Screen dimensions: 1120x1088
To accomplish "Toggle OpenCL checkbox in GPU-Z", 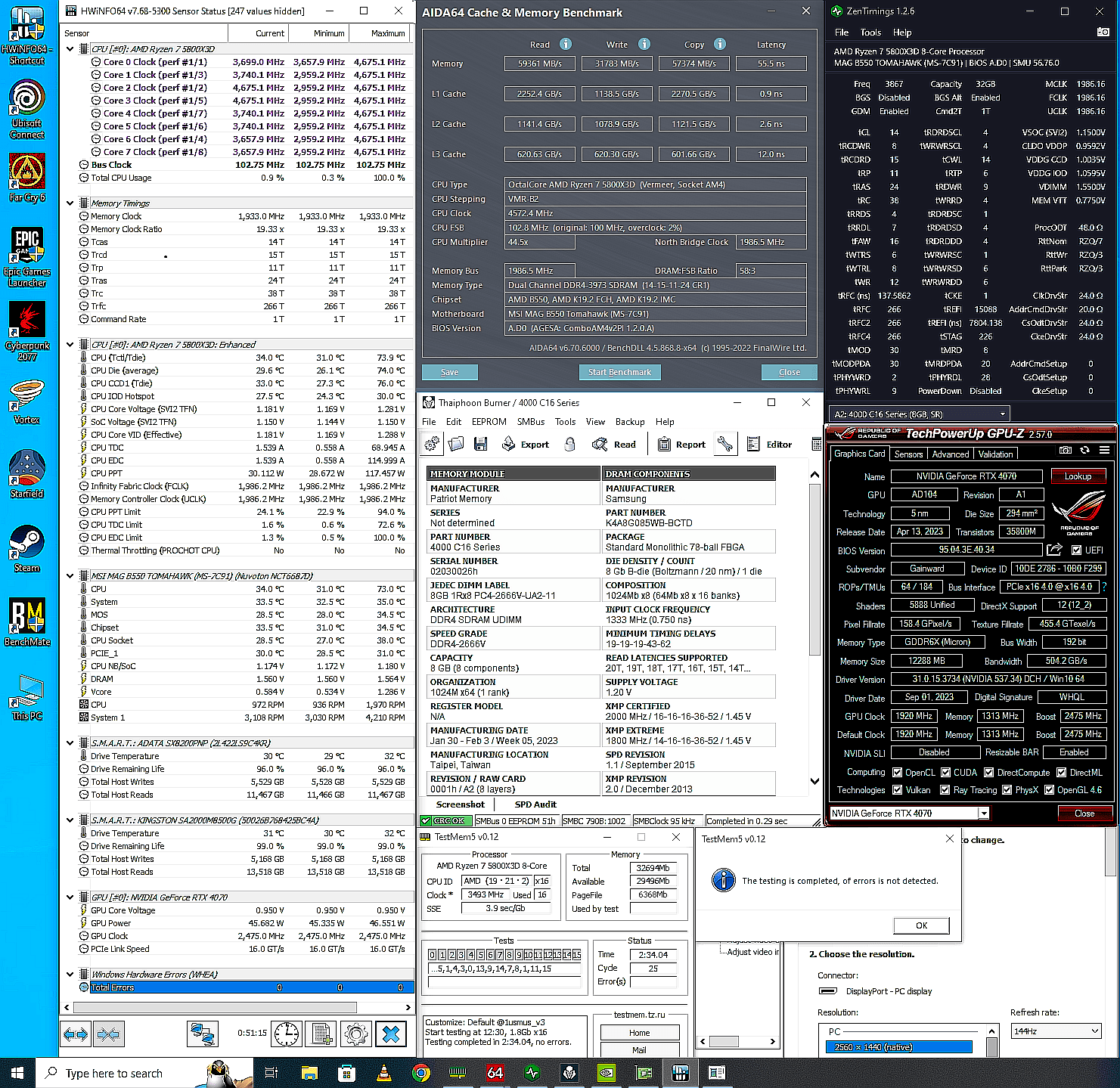I will pos(897,772).
